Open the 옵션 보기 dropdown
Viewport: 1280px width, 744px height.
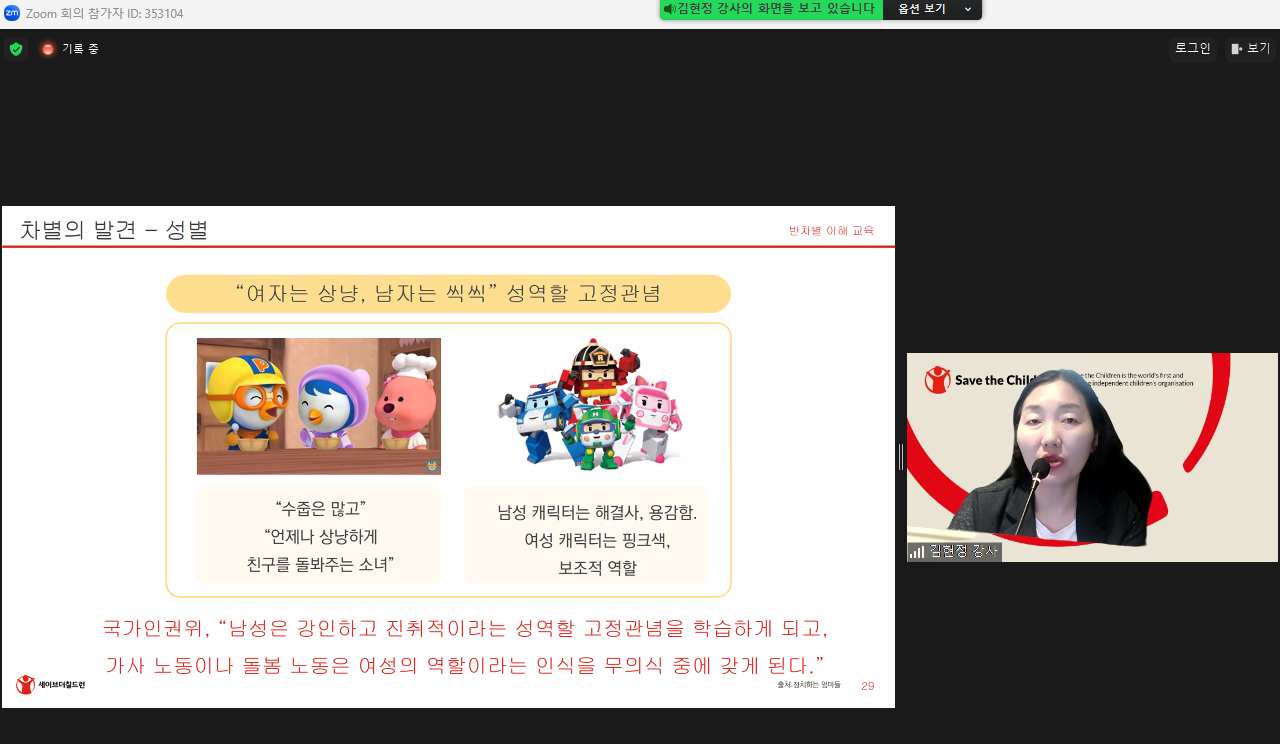tap(932, 9)
